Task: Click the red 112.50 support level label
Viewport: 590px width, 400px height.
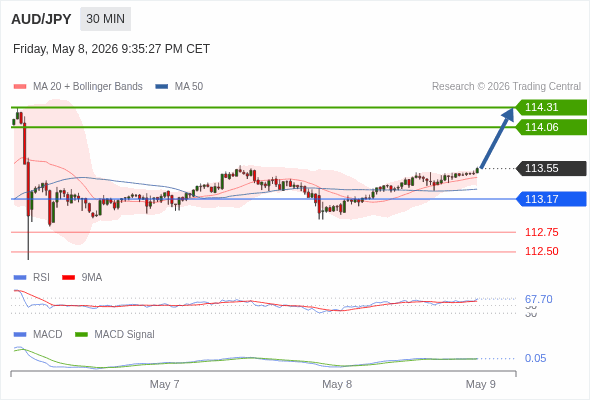Action: tap(541, 251)
